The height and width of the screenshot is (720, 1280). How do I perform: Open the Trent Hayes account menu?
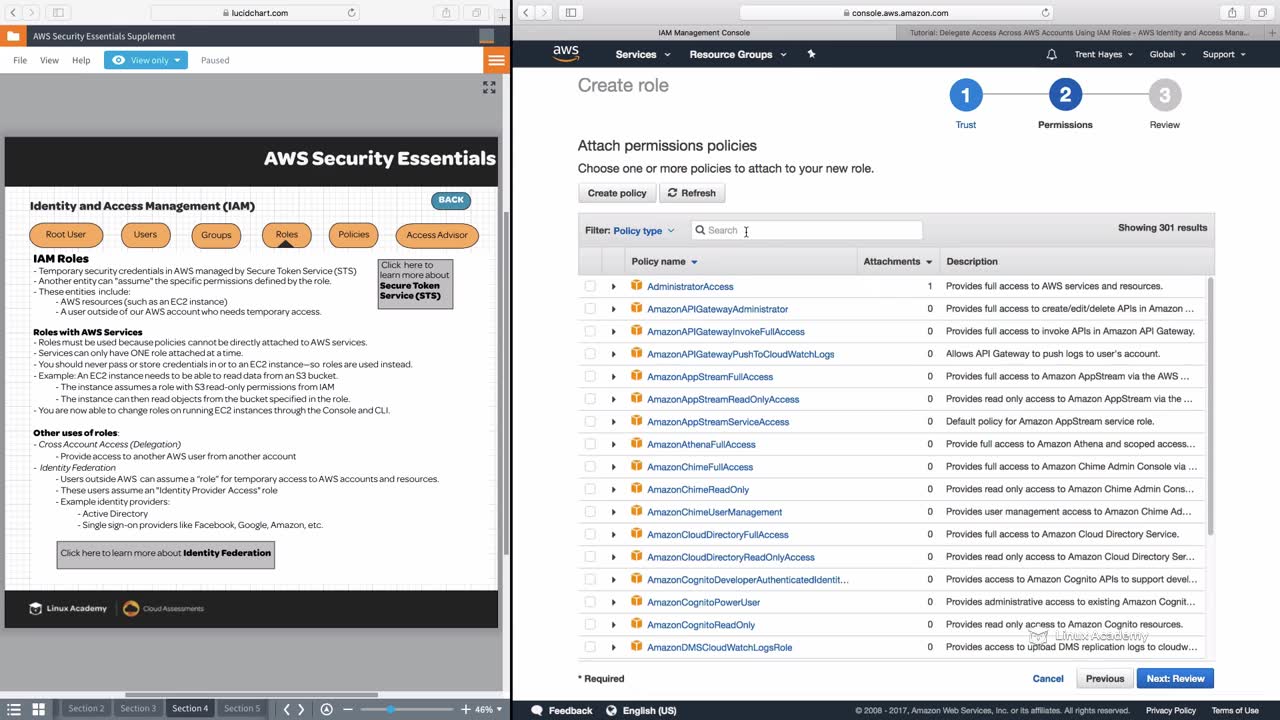[x=1104, y=54]
